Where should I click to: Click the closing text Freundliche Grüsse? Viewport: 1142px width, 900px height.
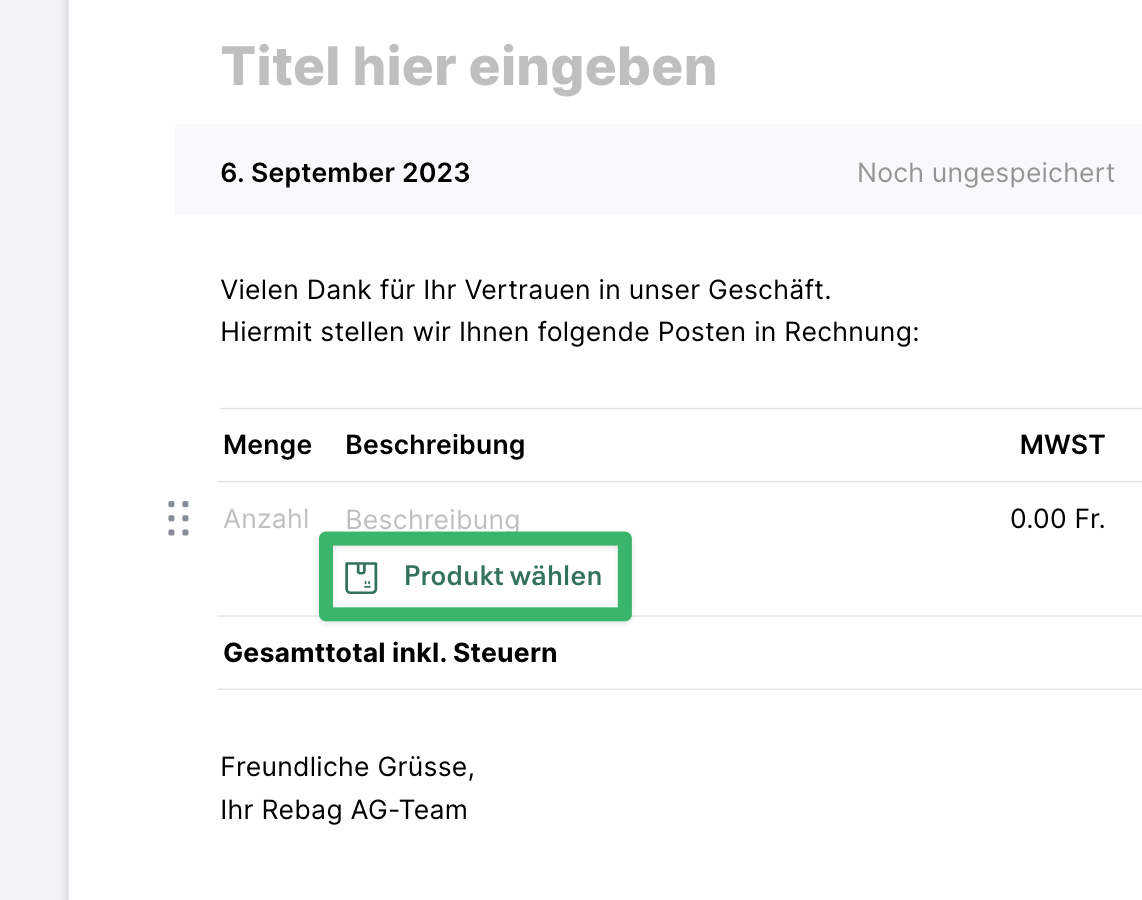[348, 767]
